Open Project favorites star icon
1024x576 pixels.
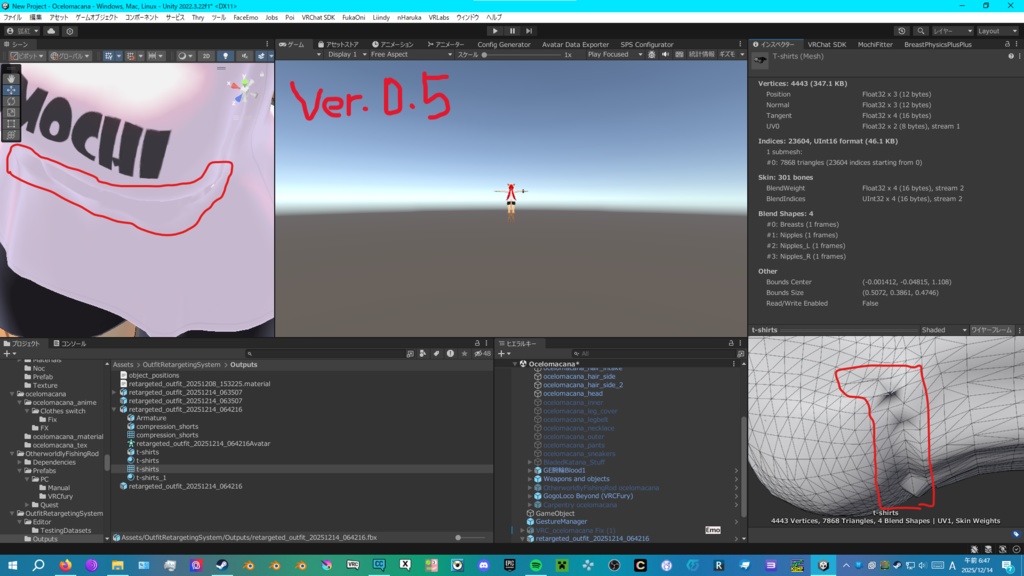pos(464,353)
